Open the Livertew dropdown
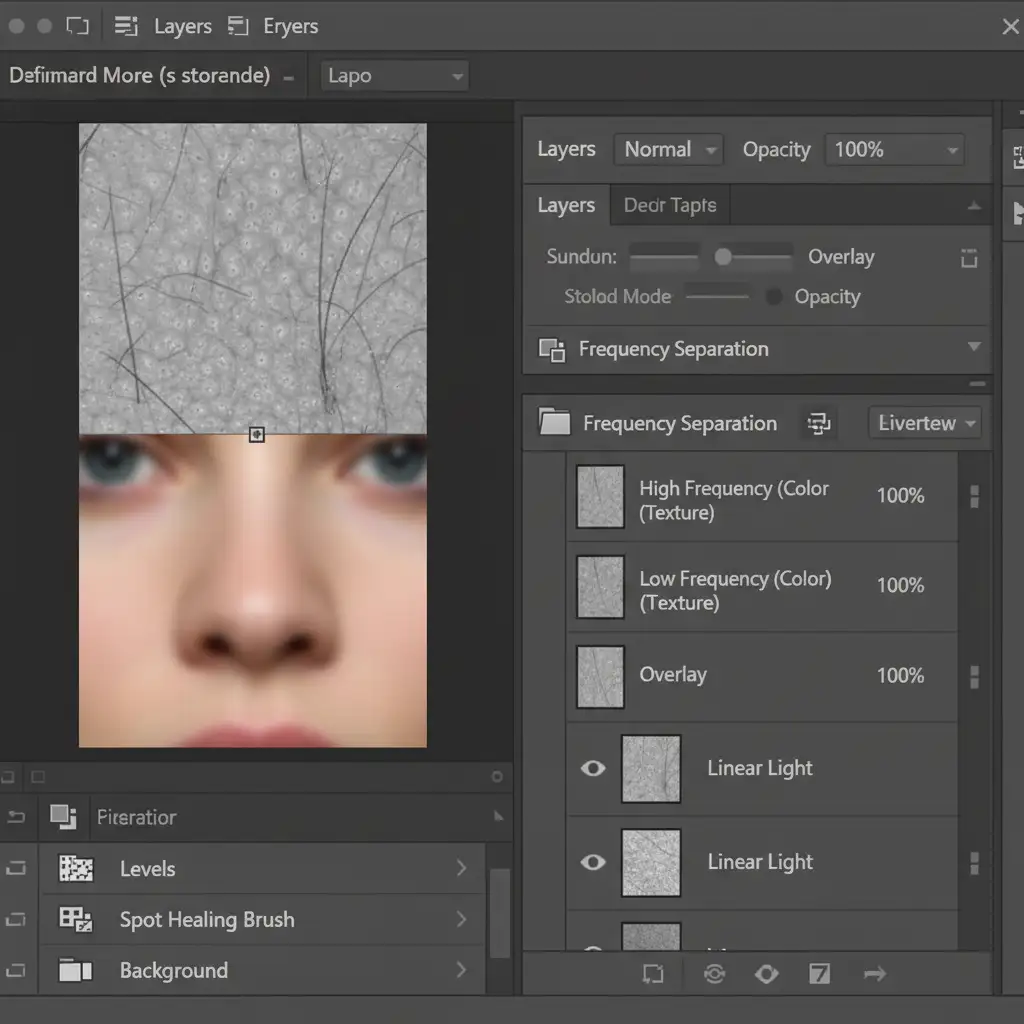Image resolution: width=1024 pixels, height=1024 pixels. [x=924, y=423]
